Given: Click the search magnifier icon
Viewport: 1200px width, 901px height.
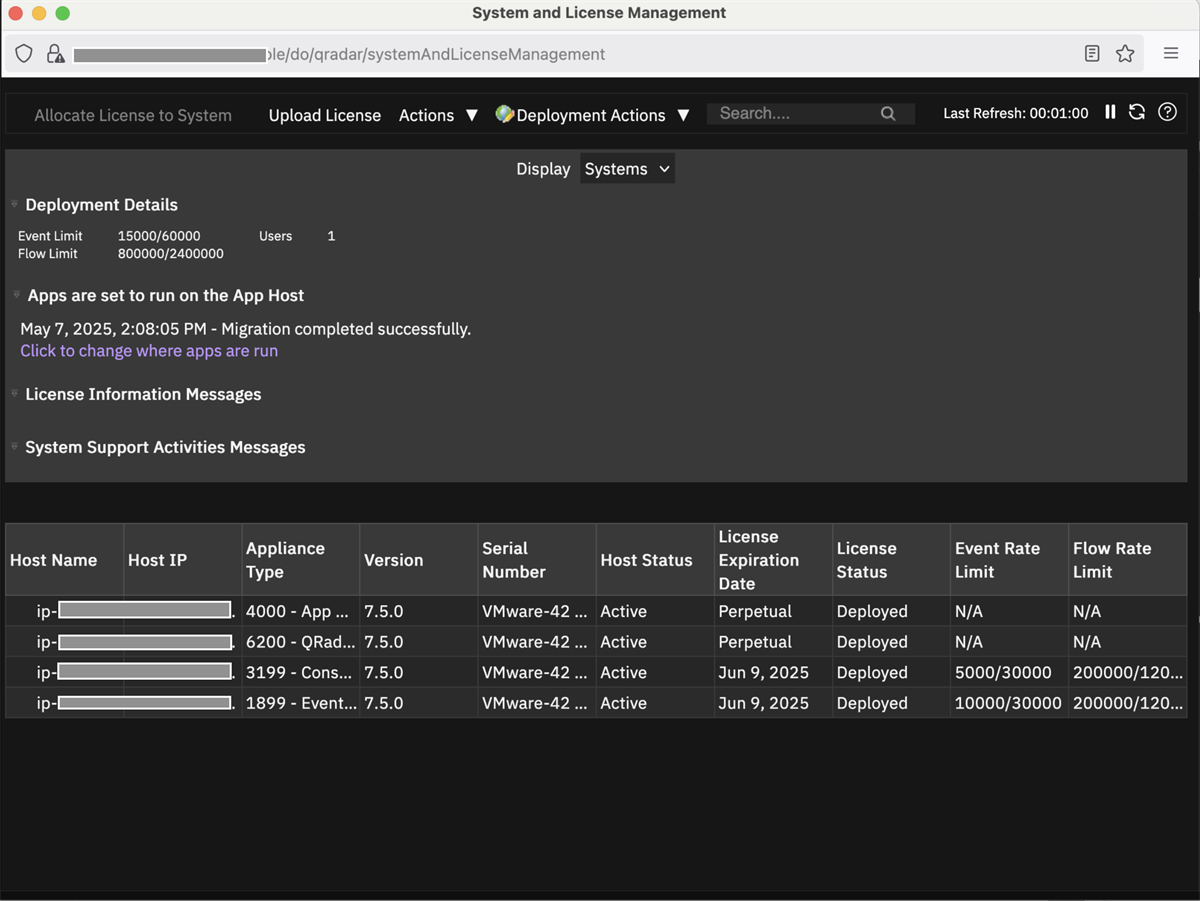Looking at the screenshot, I should pos(888,114).
